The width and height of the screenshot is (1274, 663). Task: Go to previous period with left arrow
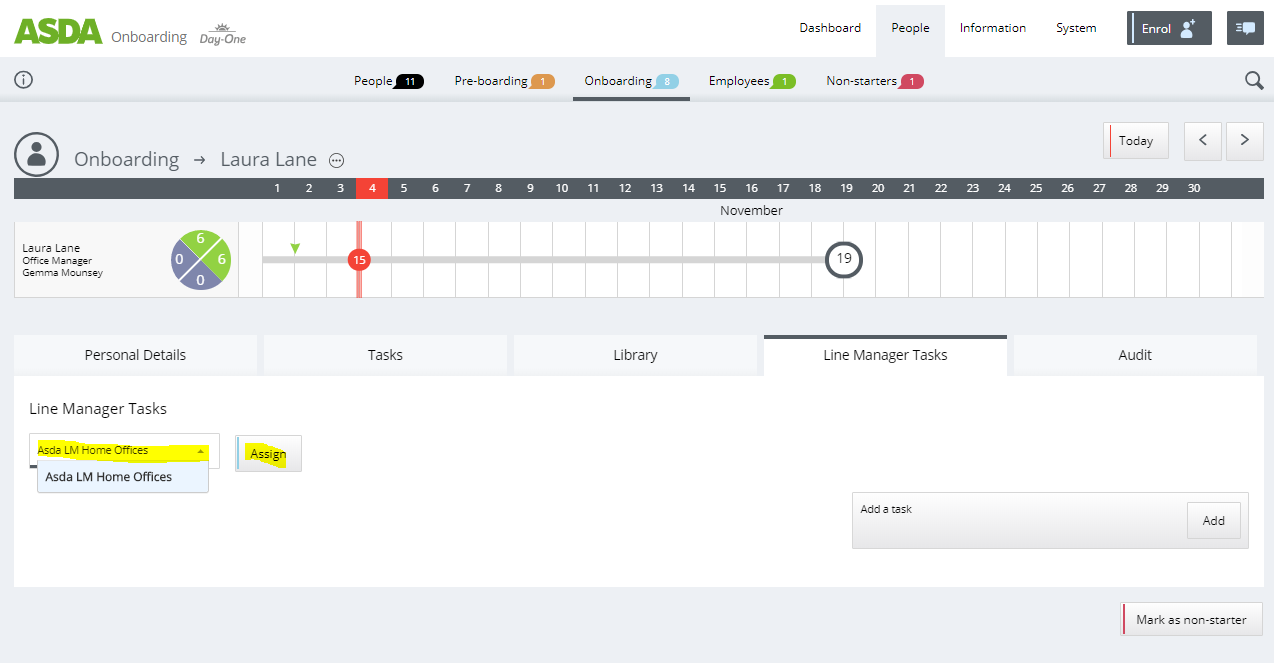(x=1203, y=141)
